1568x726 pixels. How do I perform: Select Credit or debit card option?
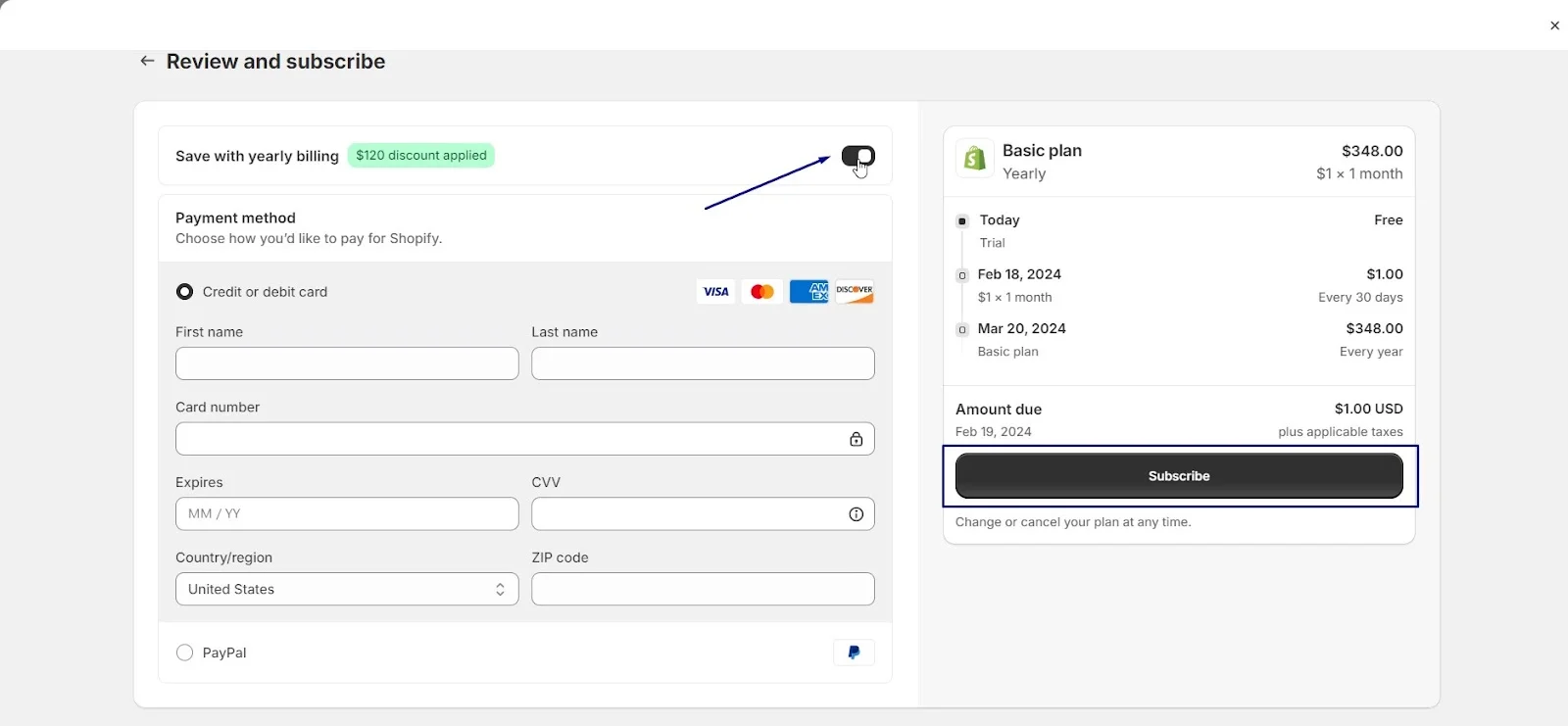pyautogui.click(x=184, y=292)
